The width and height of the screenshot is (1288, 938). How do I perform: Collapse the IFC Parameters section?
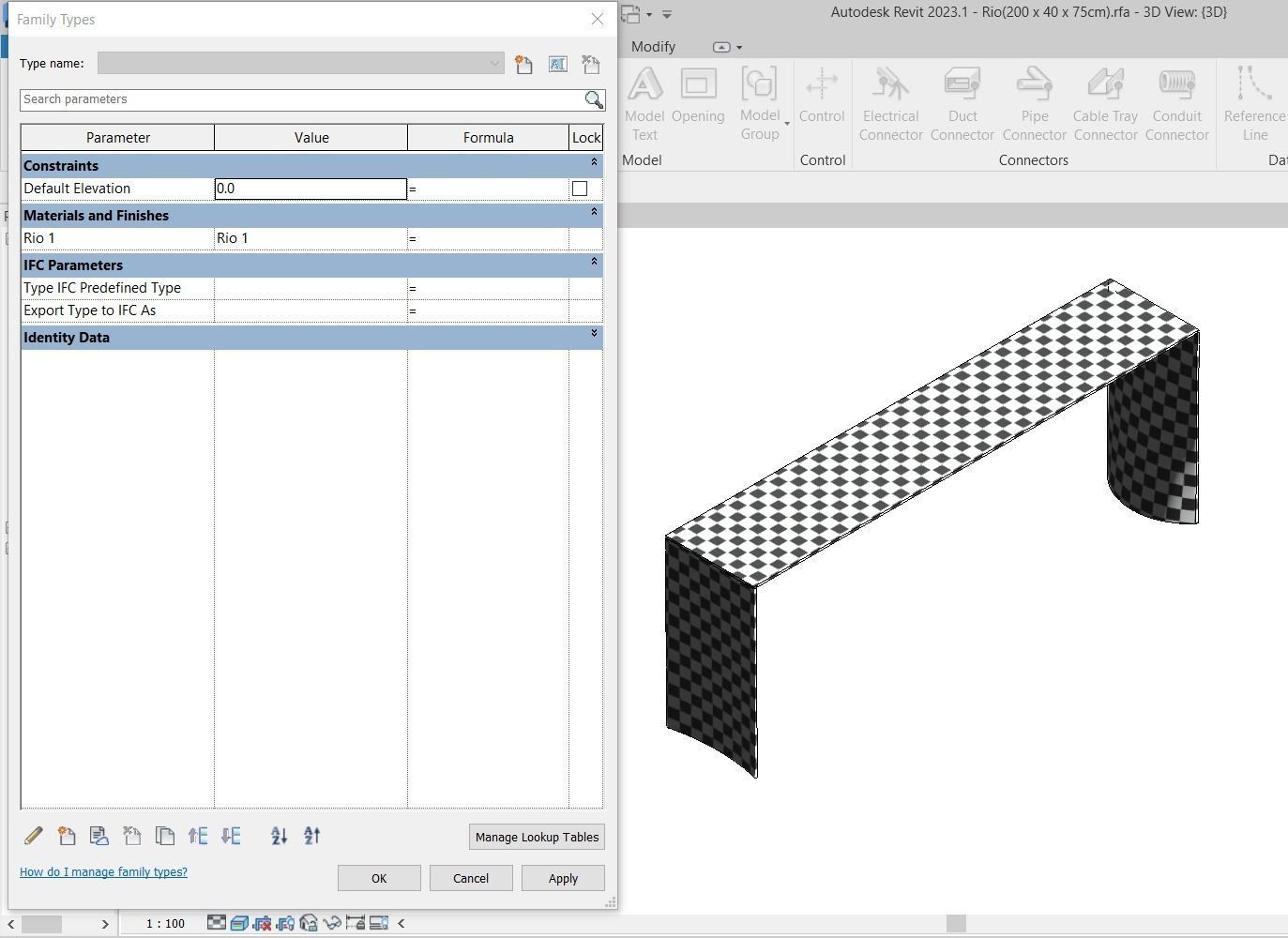[x=594, y=263]
